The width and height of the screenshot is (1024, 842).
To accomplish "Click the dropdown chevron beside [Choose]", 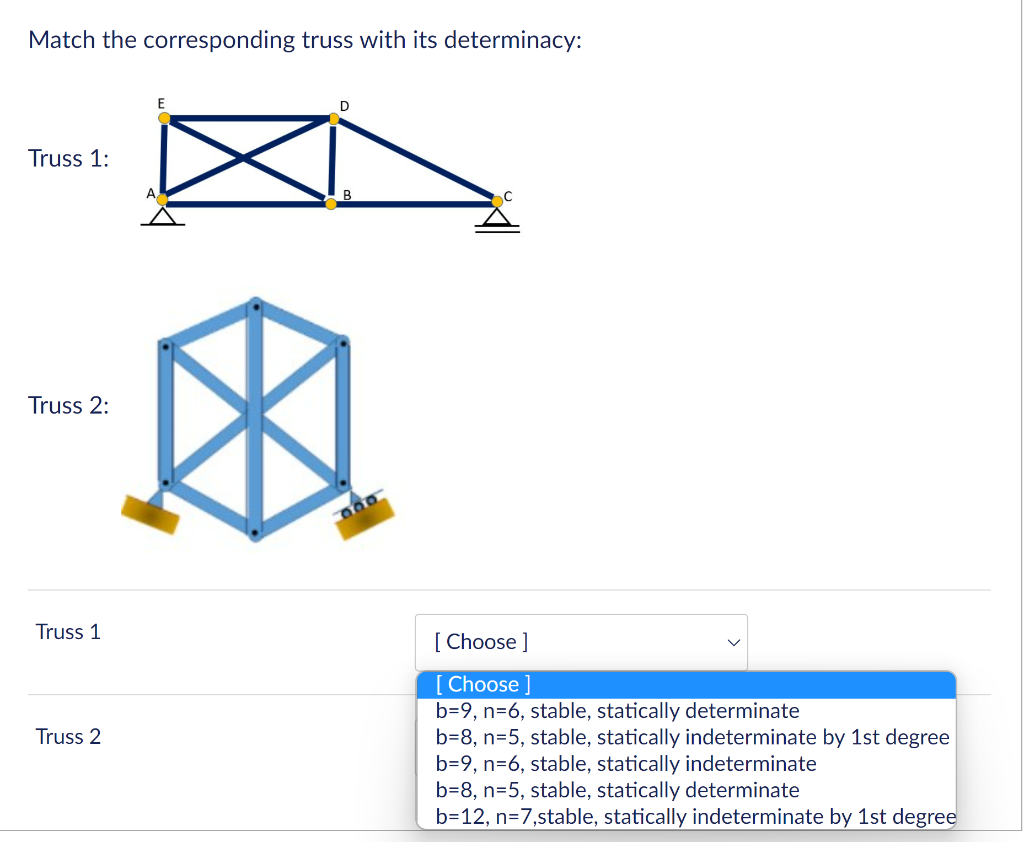I will pos(733,642).
